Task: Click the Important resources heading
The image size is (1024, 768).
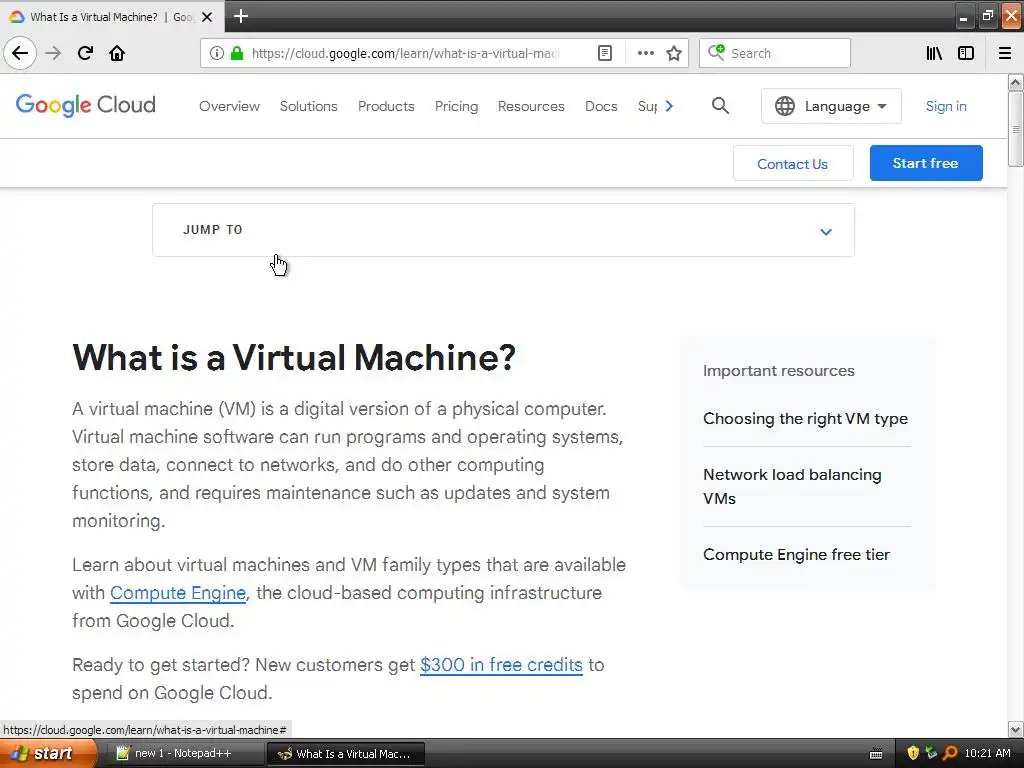Action: click(778, 370)
